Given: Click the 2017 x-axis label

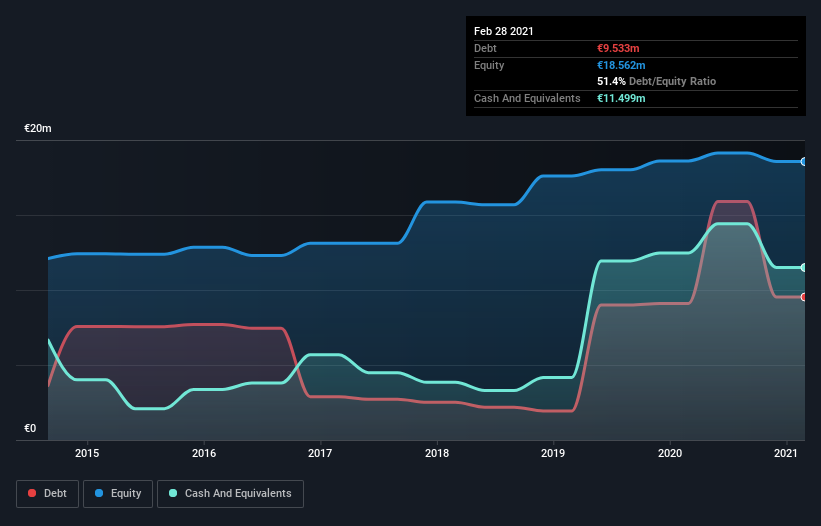Looking at the screenshot, I should click(320, 453).
